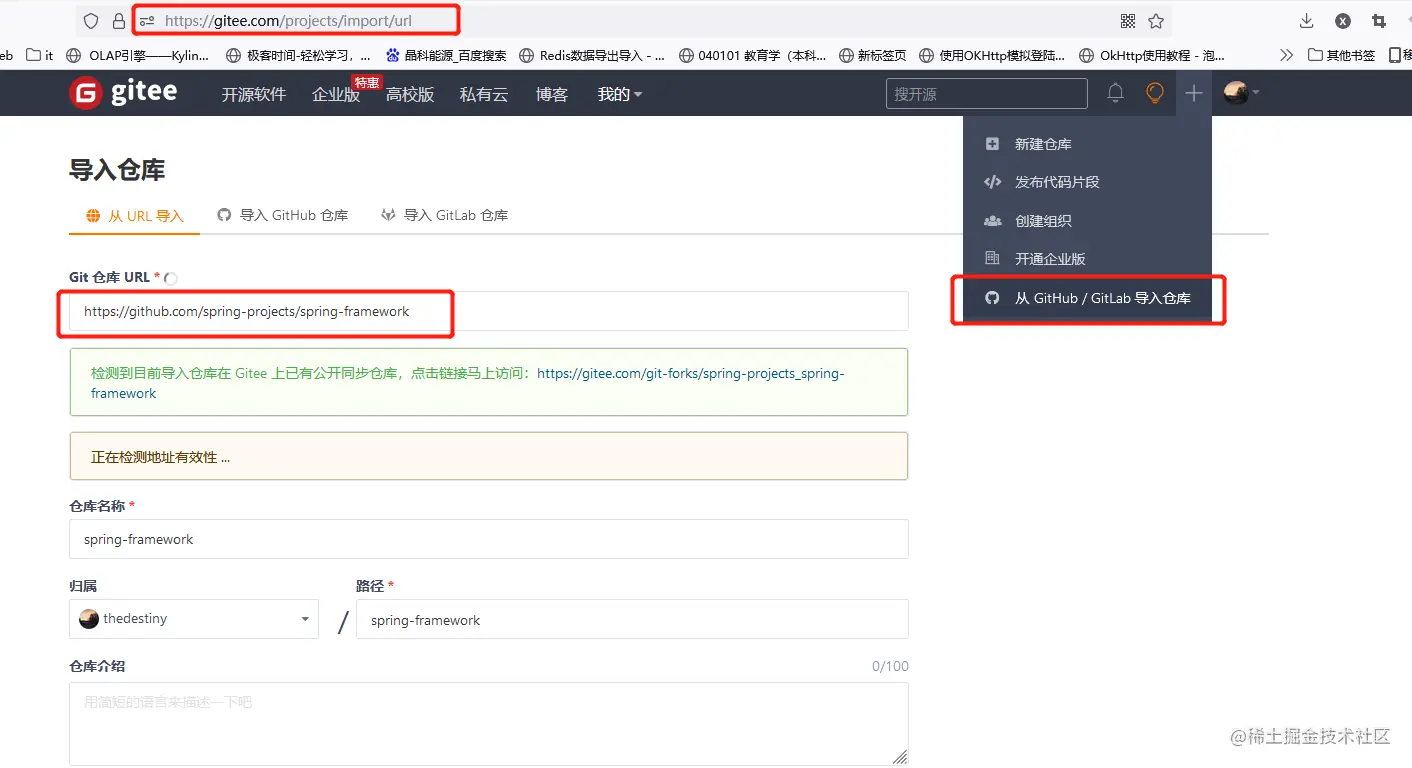Click the Git 仓库 URL field
This screenshot has width=1412, height=768.
(x=489, y=311)
